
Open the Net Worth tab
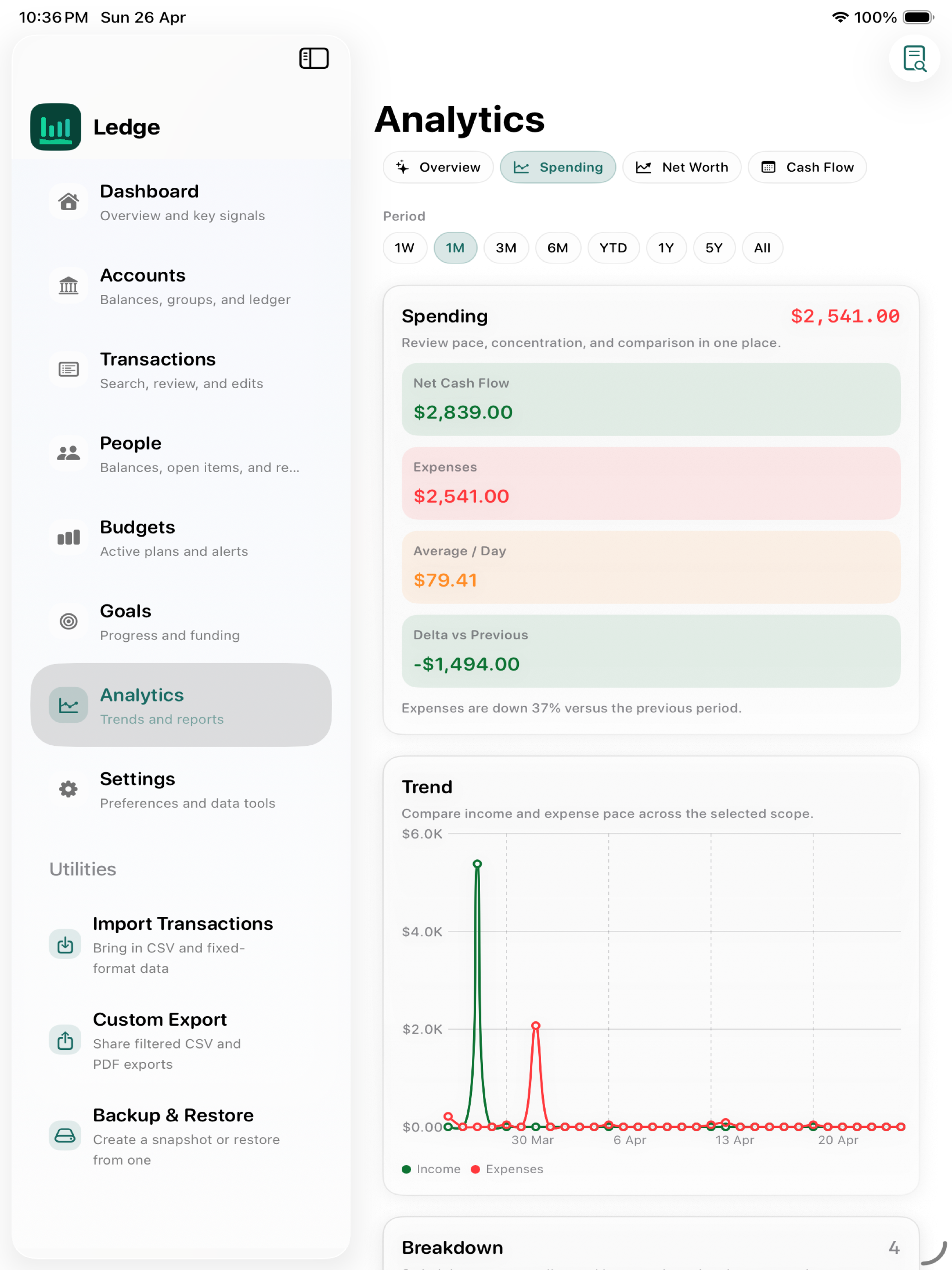(x=682, y=167)
